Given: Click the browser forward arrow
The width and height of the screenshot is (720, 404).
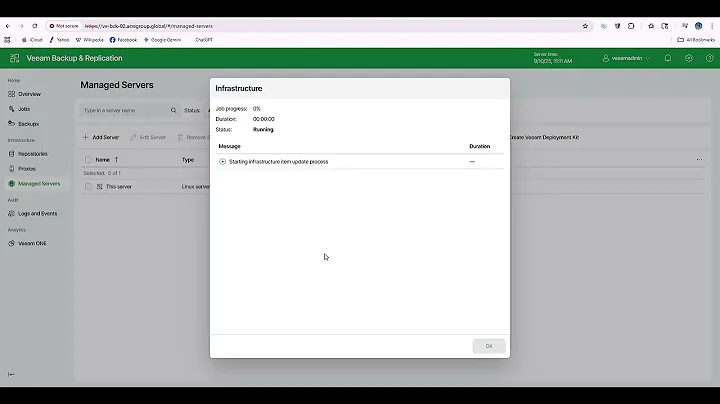Looking at the screenshot, I should click(21, 26).
